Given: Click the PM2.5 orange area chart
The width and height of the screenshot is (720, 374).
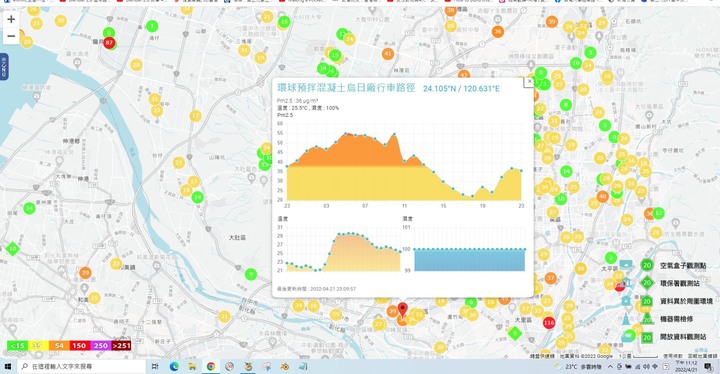Looking at the screenshot, I should click(404, 166).
